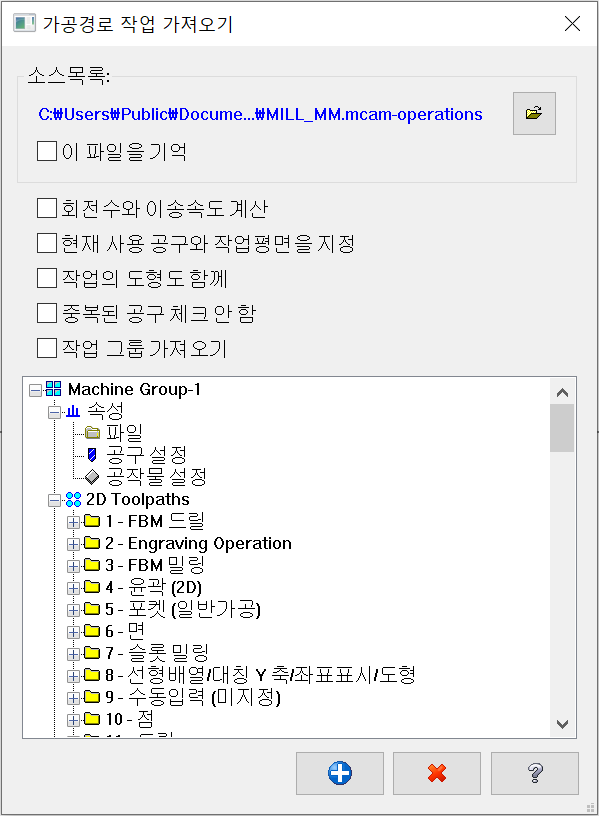Enable 중복된 공구 체크 안 함 checkbox
Viewport: 599px width, 816px height.
point(47,313)
